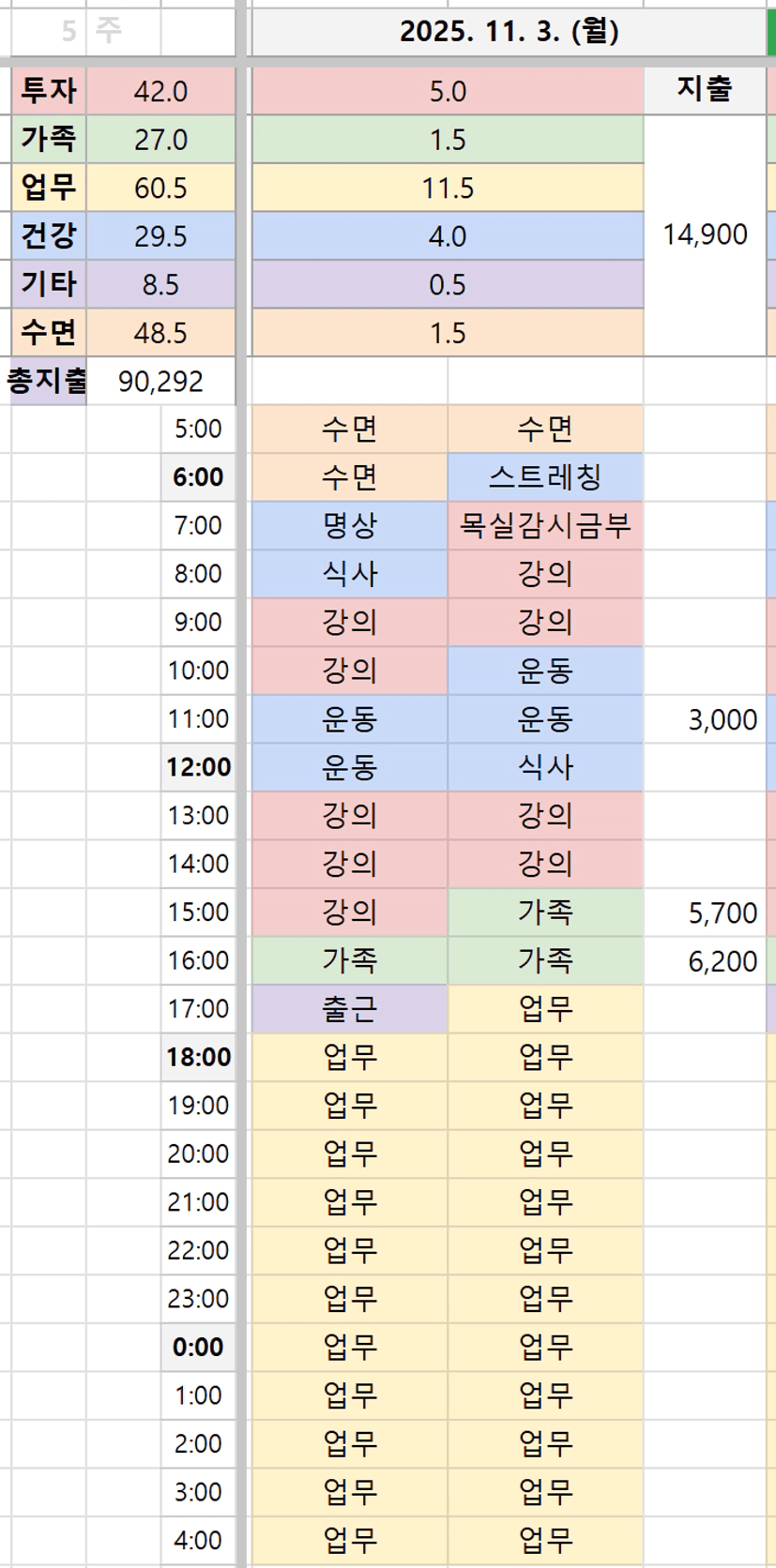This screenshot has height=1568, width=776.
Task: Click the bold 0:00 time label
Action: click(198, 1348)
